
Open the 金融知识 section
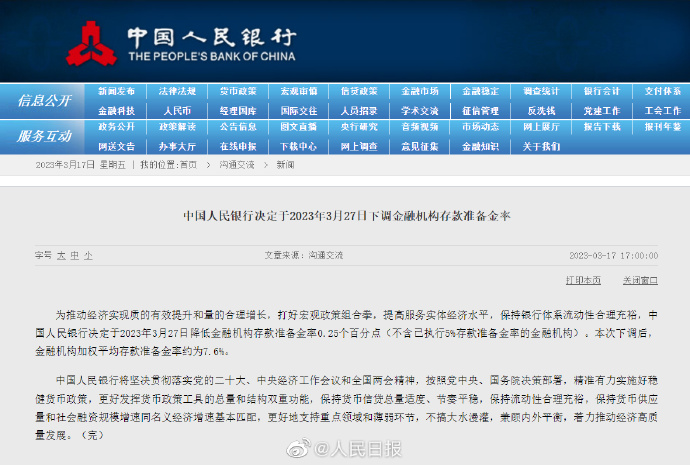coord(481,146)
